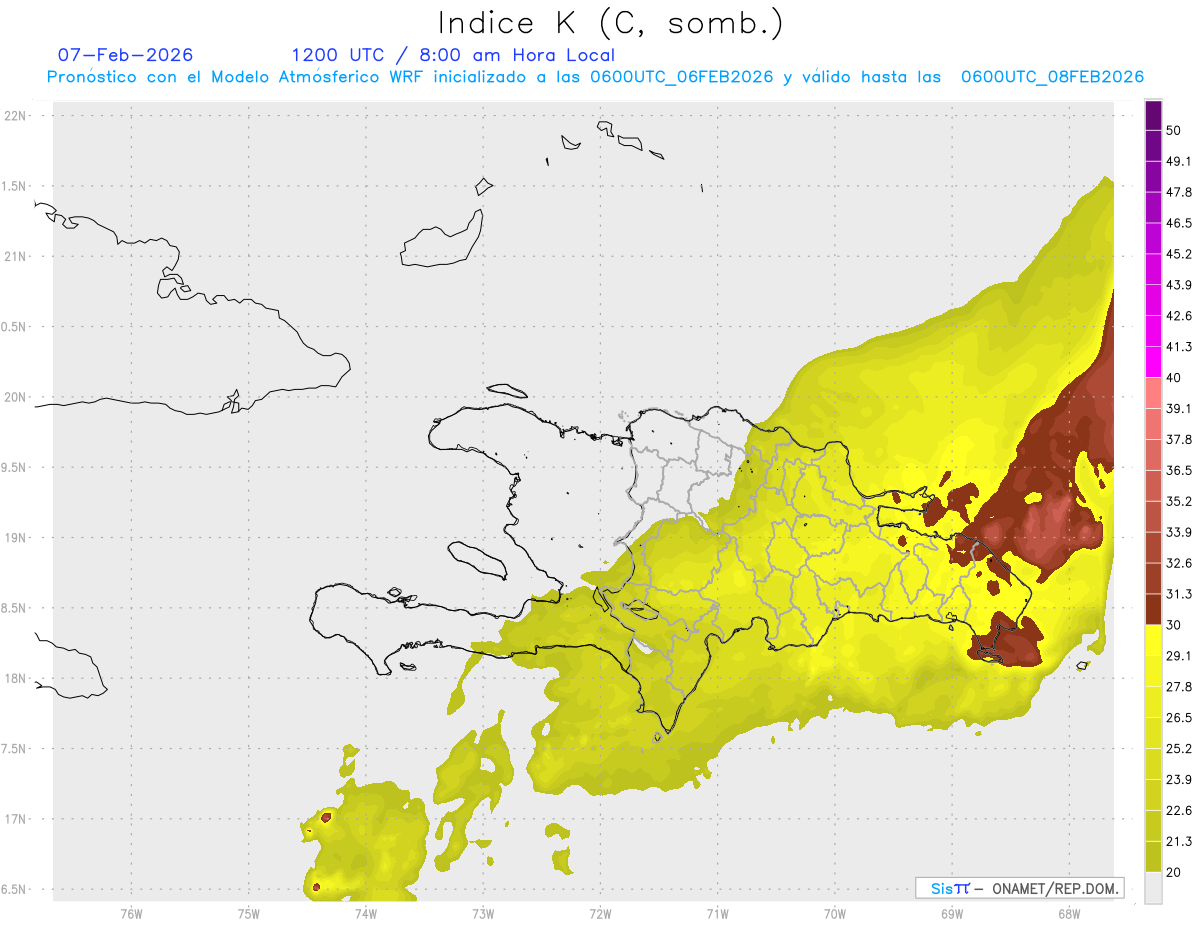This screenshot has height=927, width=1200.
Task: Click the '19N' latitude label
Action: click(17, 538)
